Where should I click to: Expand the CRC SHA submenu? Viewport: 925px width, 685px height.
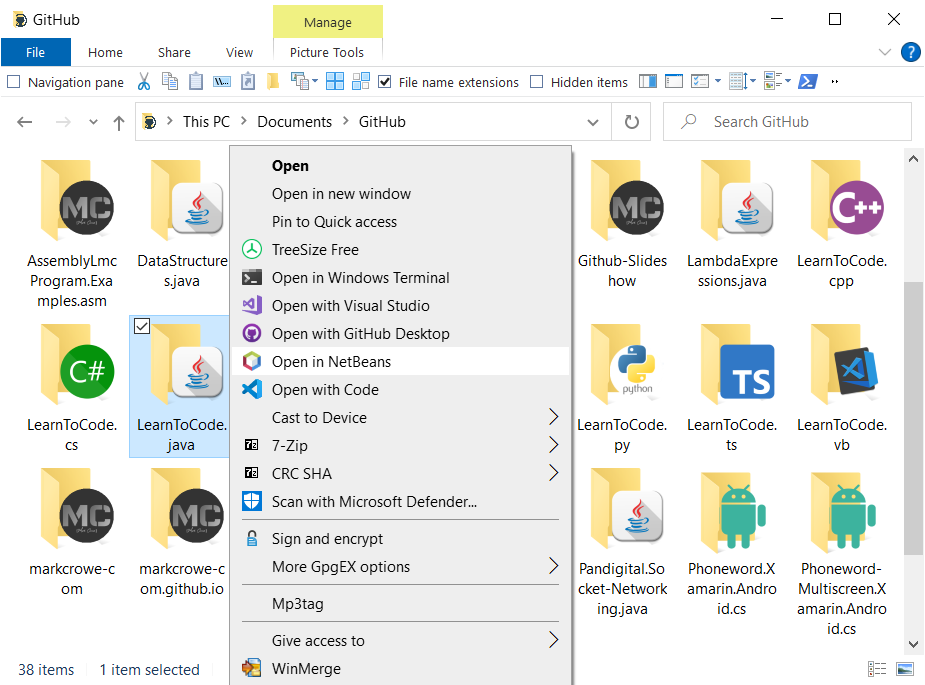[553, 473]
